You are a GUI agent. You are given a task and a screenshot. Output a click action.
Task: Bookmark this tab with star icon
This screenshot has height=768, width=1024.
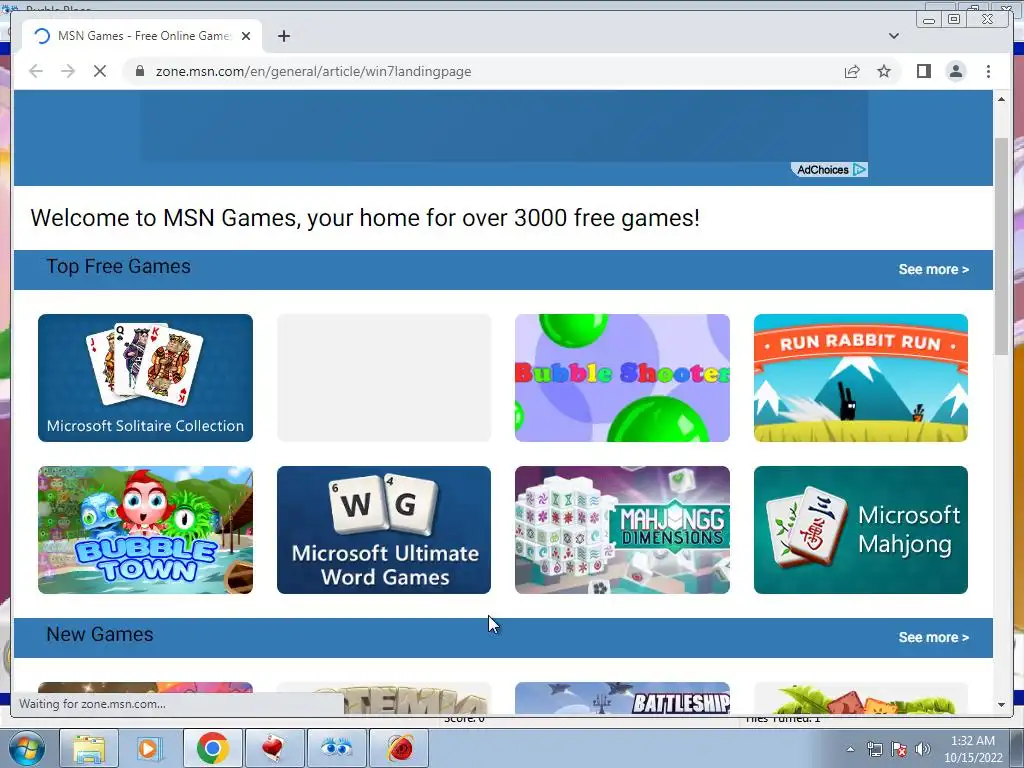tap(884, 71)
